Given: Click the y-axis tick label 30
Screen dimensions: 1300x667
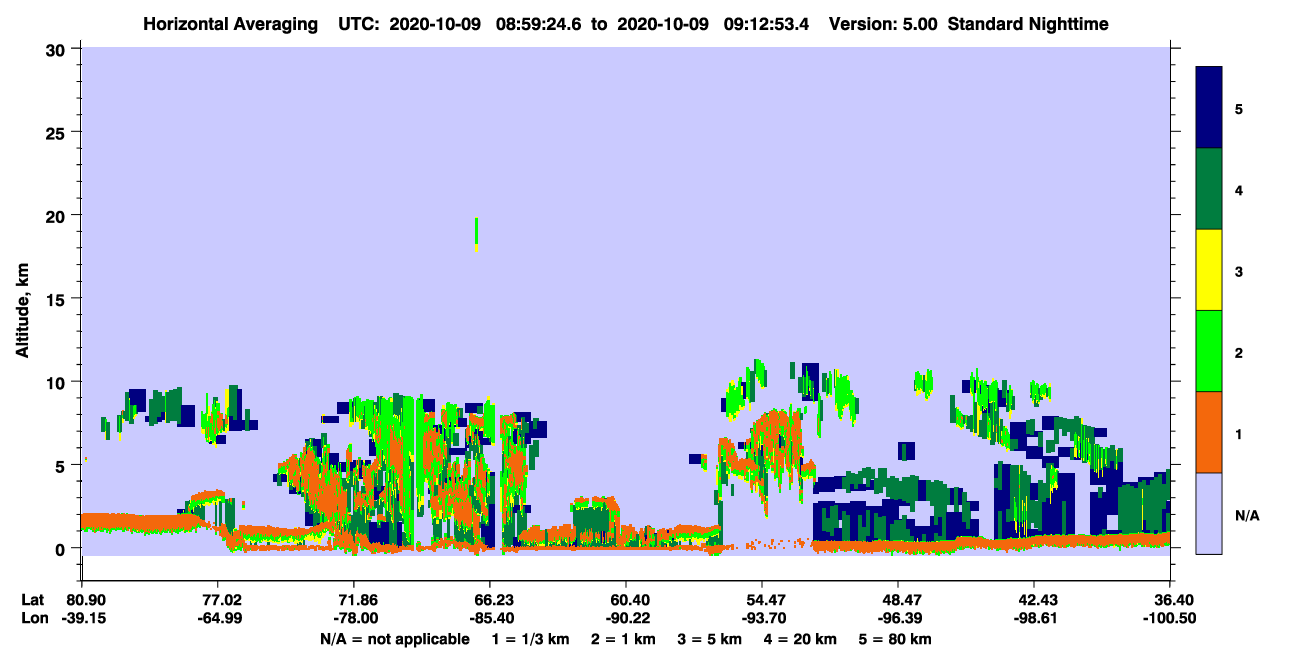Looking at the screenshot, I should [58, 48].
